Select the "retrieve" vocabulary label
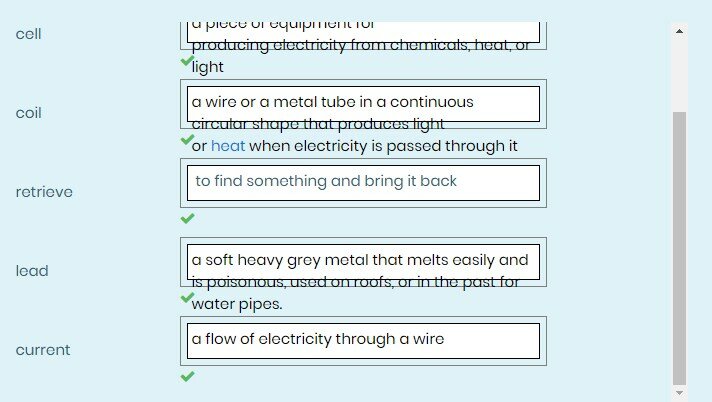This screenshot has height=402, width=712. (x=44, y=192)
